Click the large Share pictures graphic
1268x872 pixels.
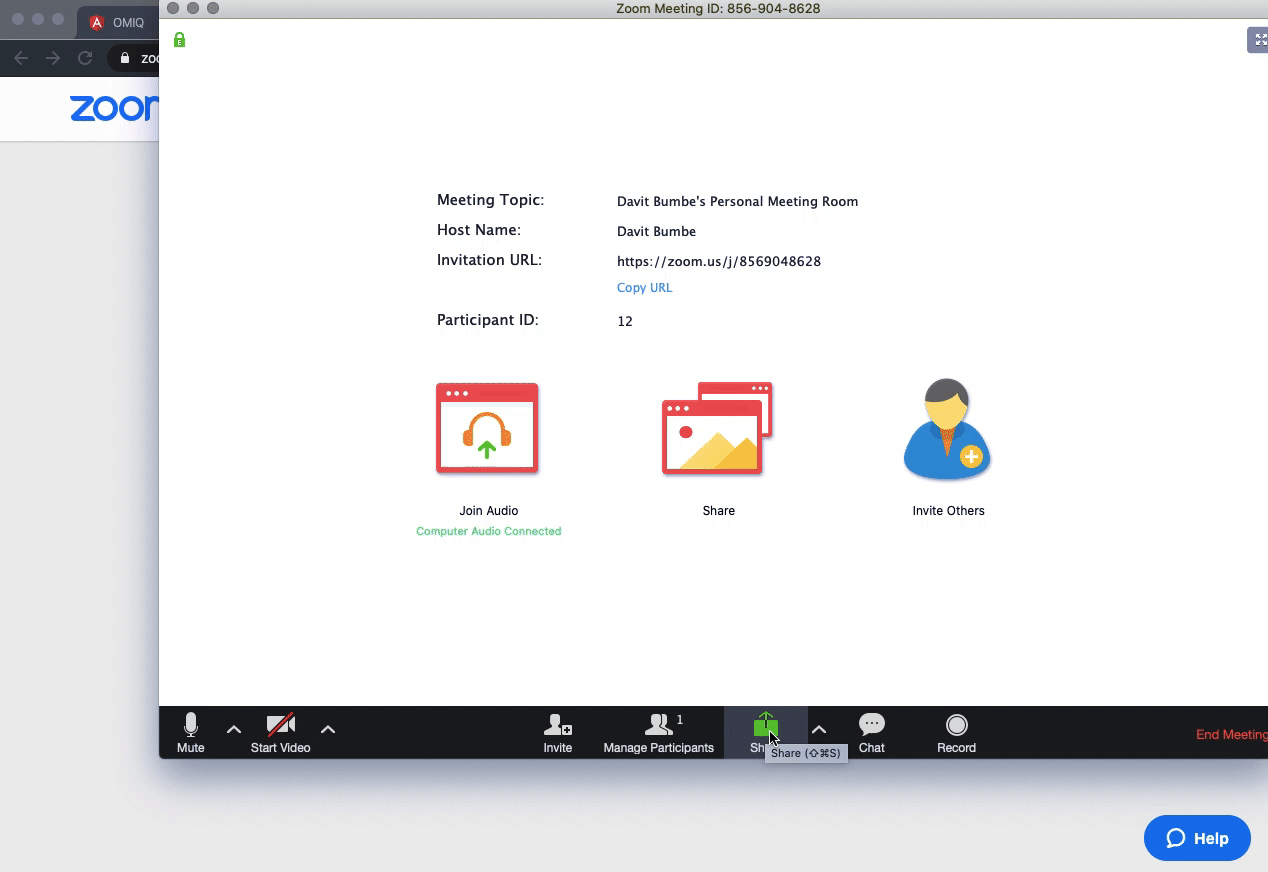click(x=717, y=428)
